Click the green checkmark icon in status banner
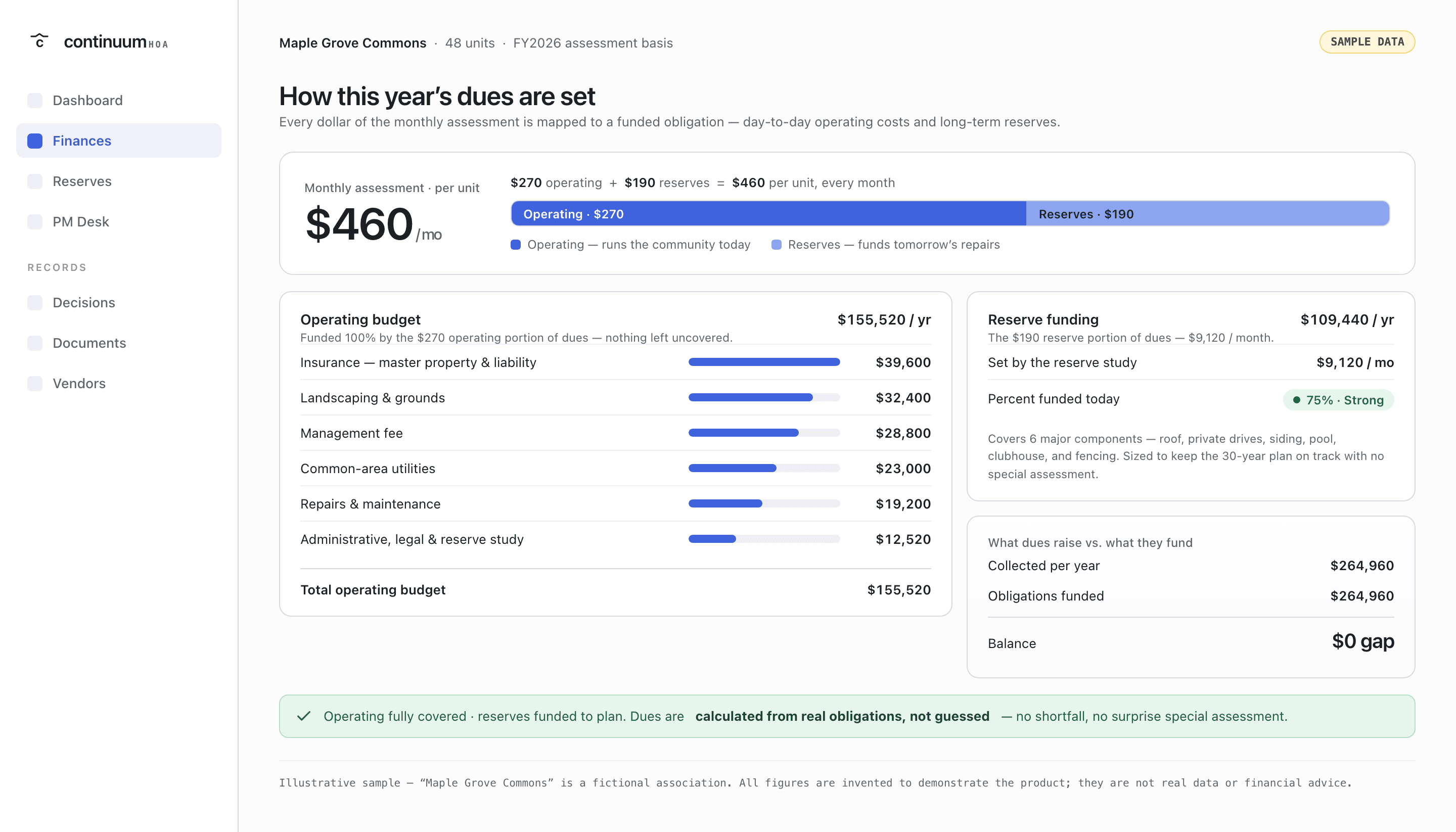This screenshot has width=1456, height=832. (x=304, y=716)
